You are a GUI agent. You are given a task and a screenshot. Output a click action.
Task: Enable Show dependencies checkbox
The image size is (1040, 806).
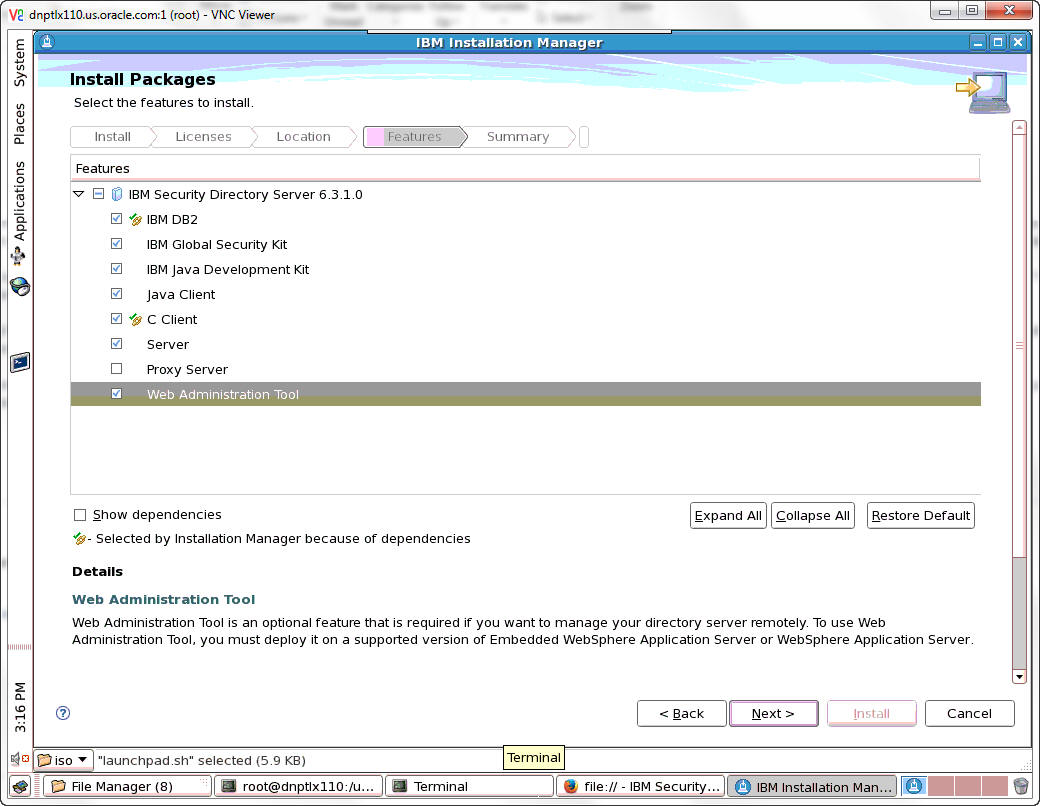coord(80,515)
